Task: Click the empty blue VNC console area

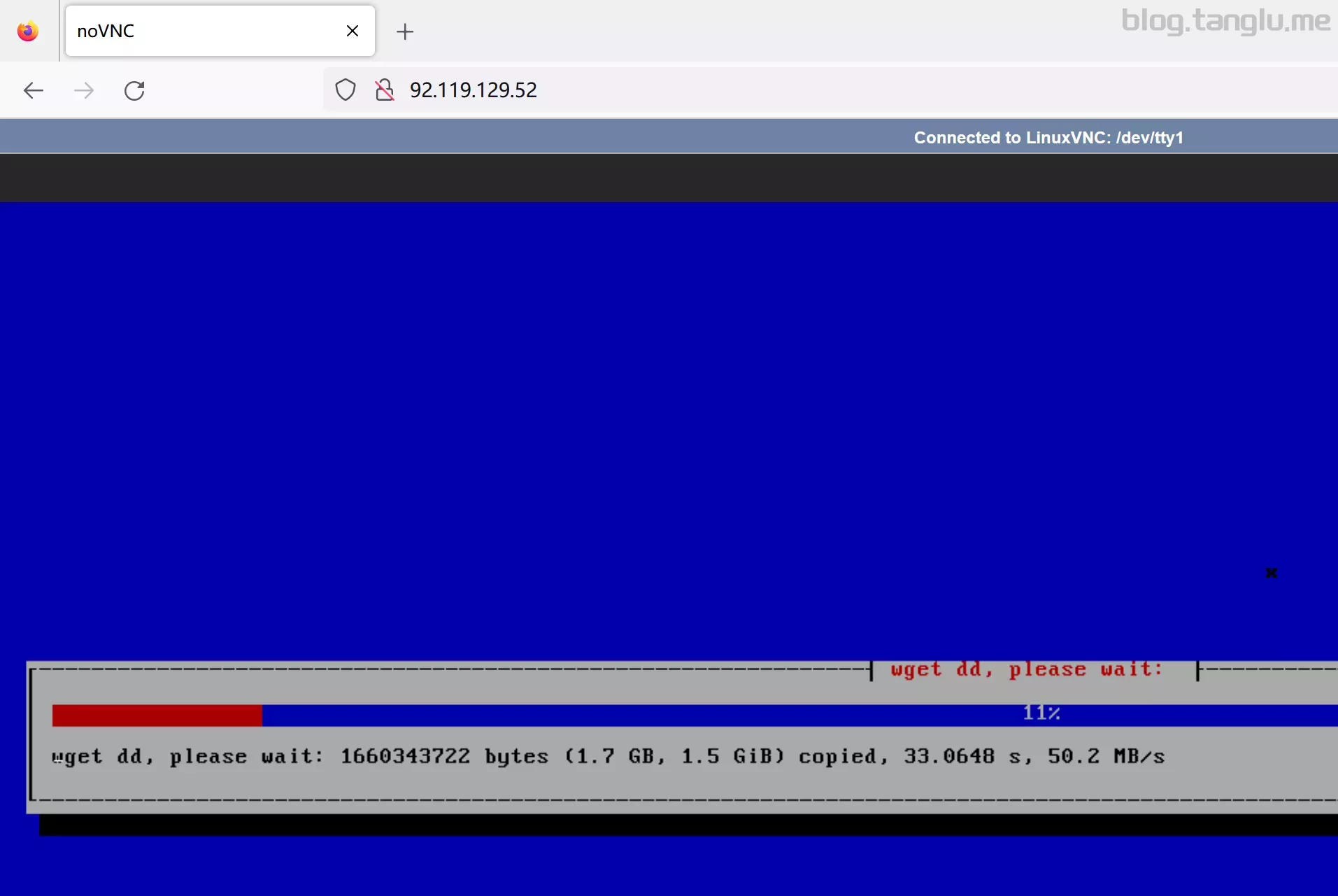Action: click(x=629, y=420)
